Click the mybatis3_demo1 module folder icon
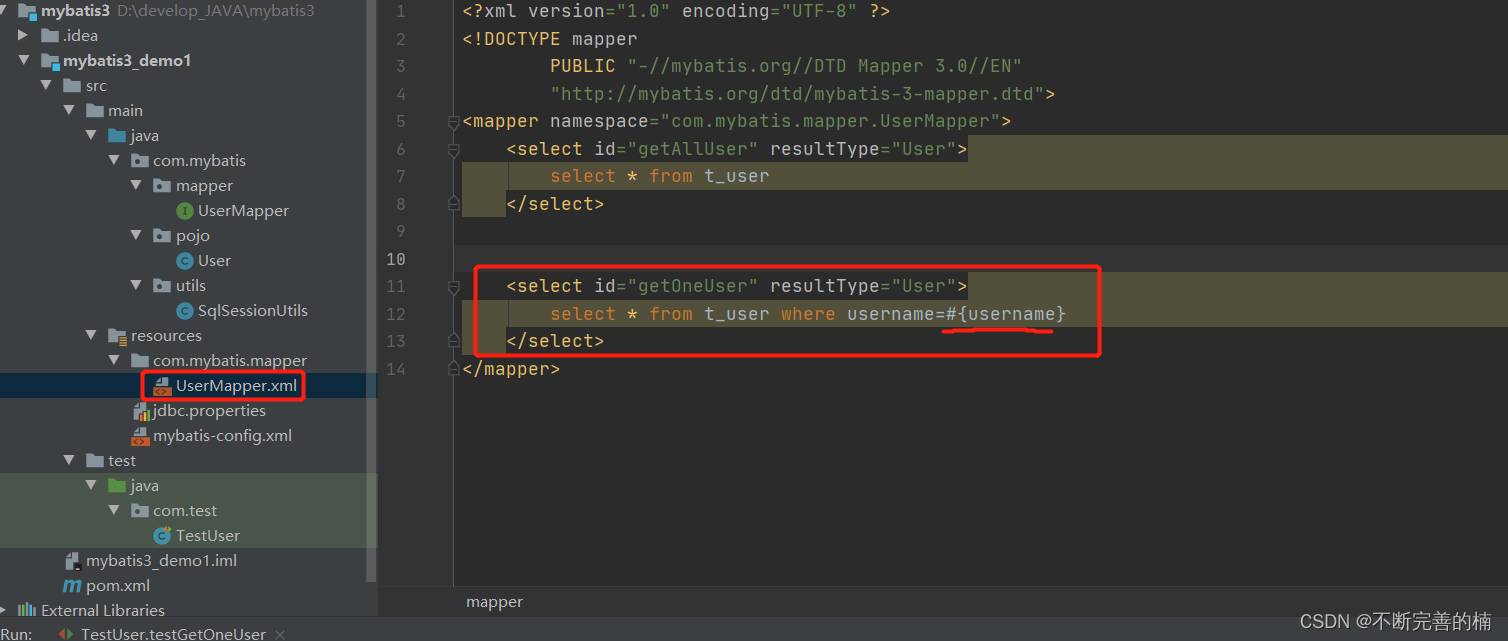Screen dimensions: 1508x641 click(x=50, y=60)
